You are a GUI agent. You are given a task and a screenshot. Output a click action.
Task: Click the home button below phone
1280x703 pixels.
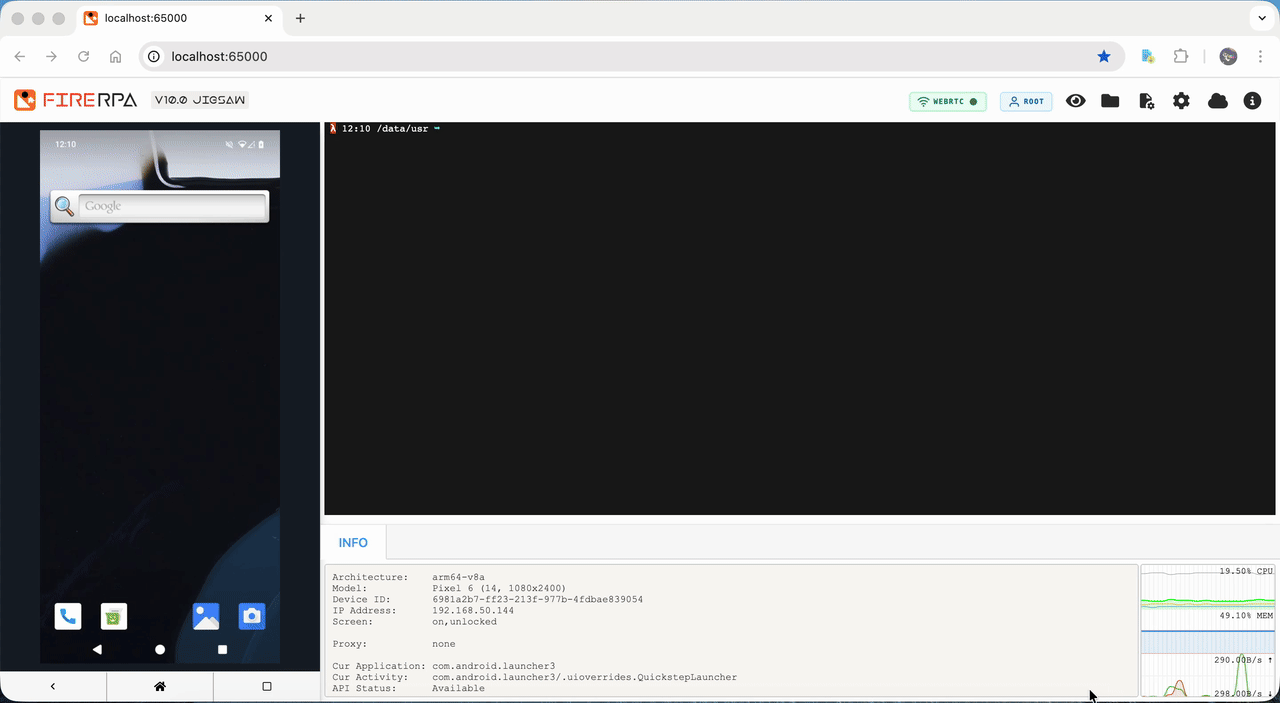point(159,686)
